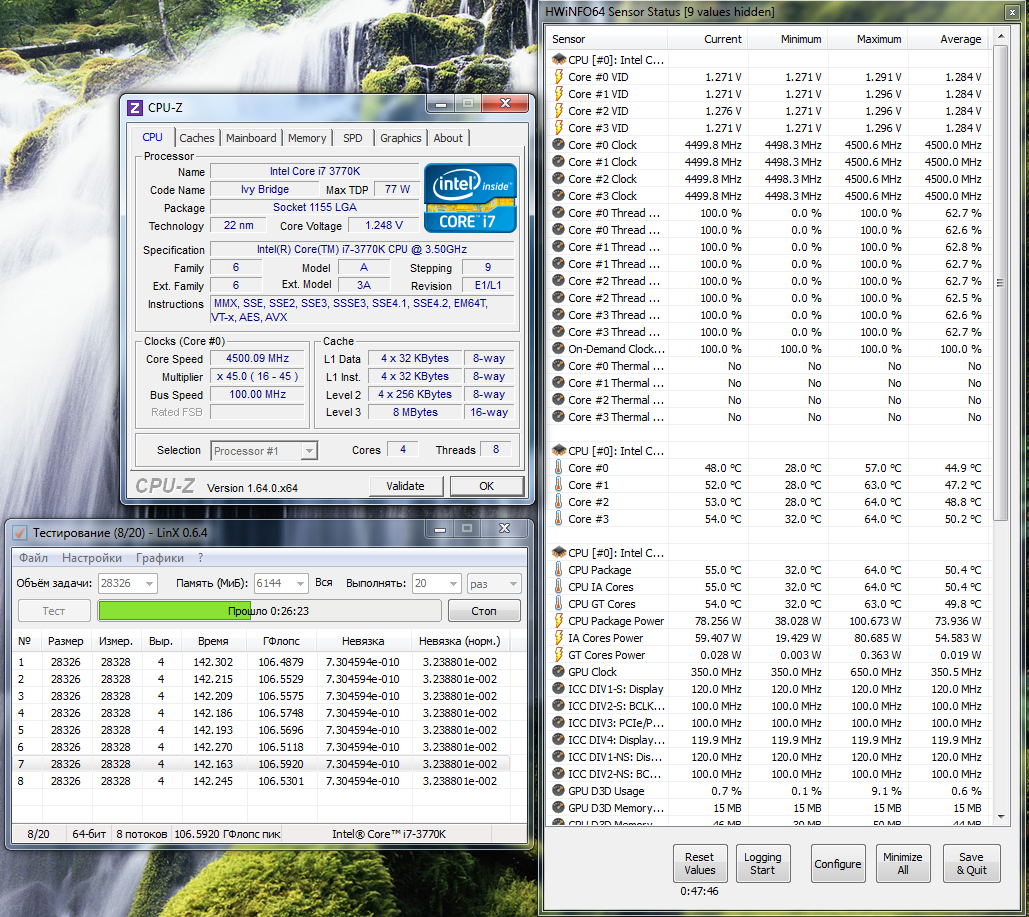Switch to the Caches tab in CPU-Z

tap(196, 138)
